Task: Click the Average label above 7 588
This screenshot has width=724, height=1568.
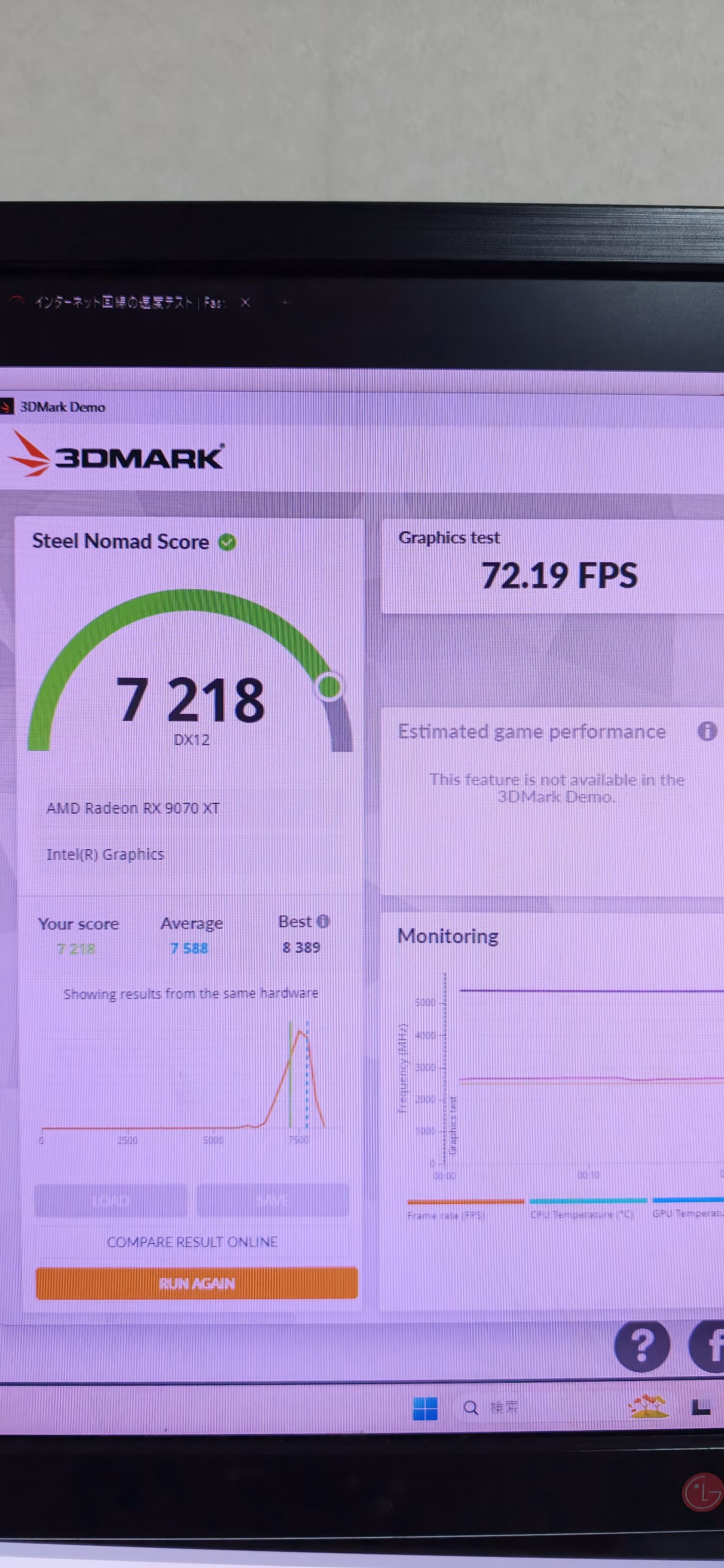Action: pos(192,923)
